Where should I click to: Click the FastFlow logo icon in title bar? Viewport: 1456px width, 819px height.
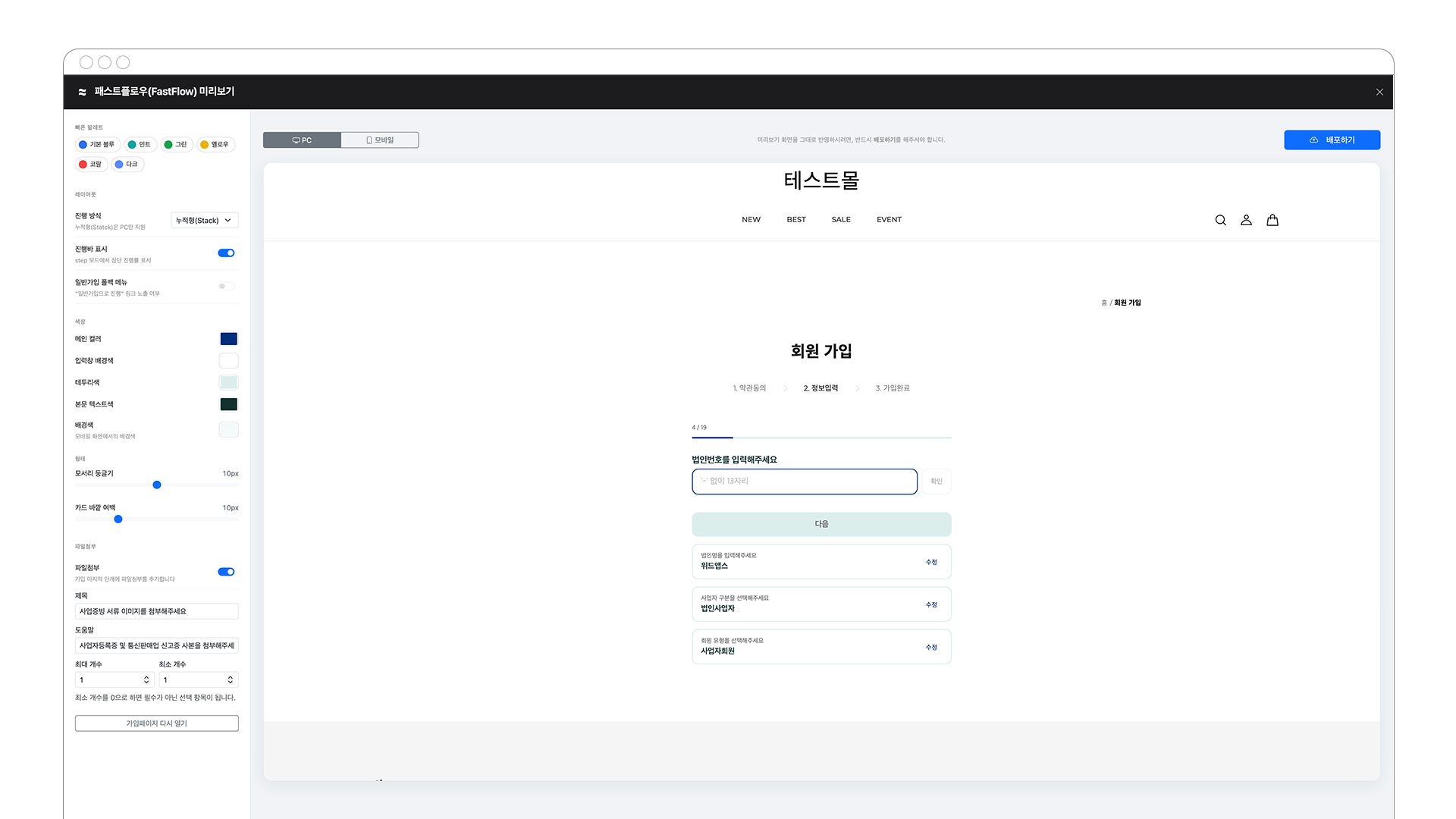pos(82,92)
